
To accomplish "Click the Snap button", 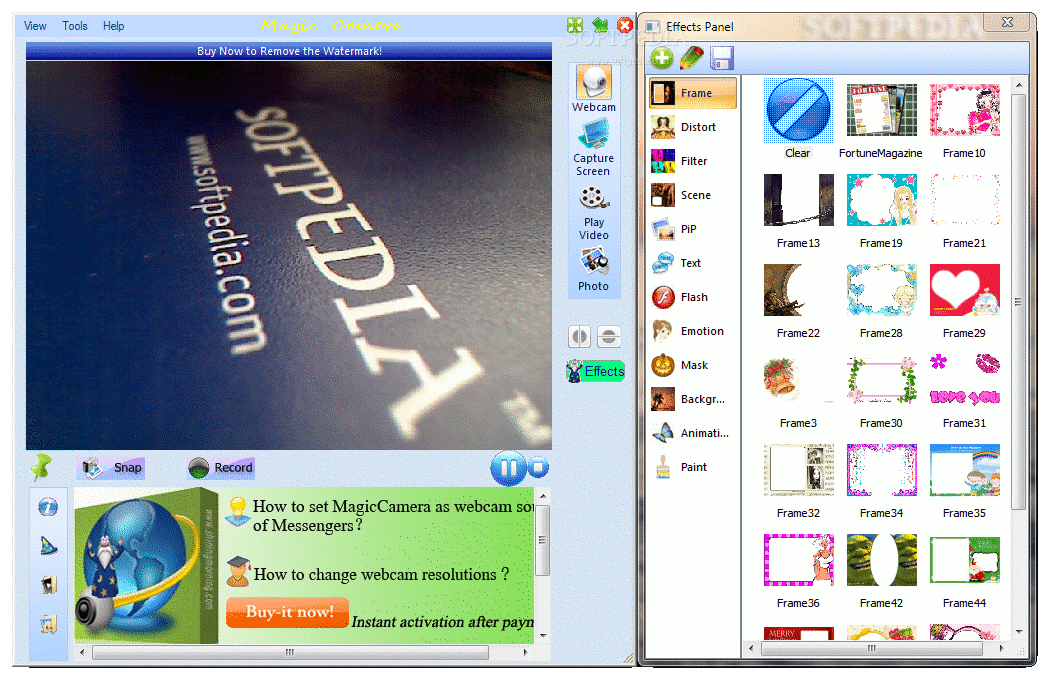I will tap(111, 468).
